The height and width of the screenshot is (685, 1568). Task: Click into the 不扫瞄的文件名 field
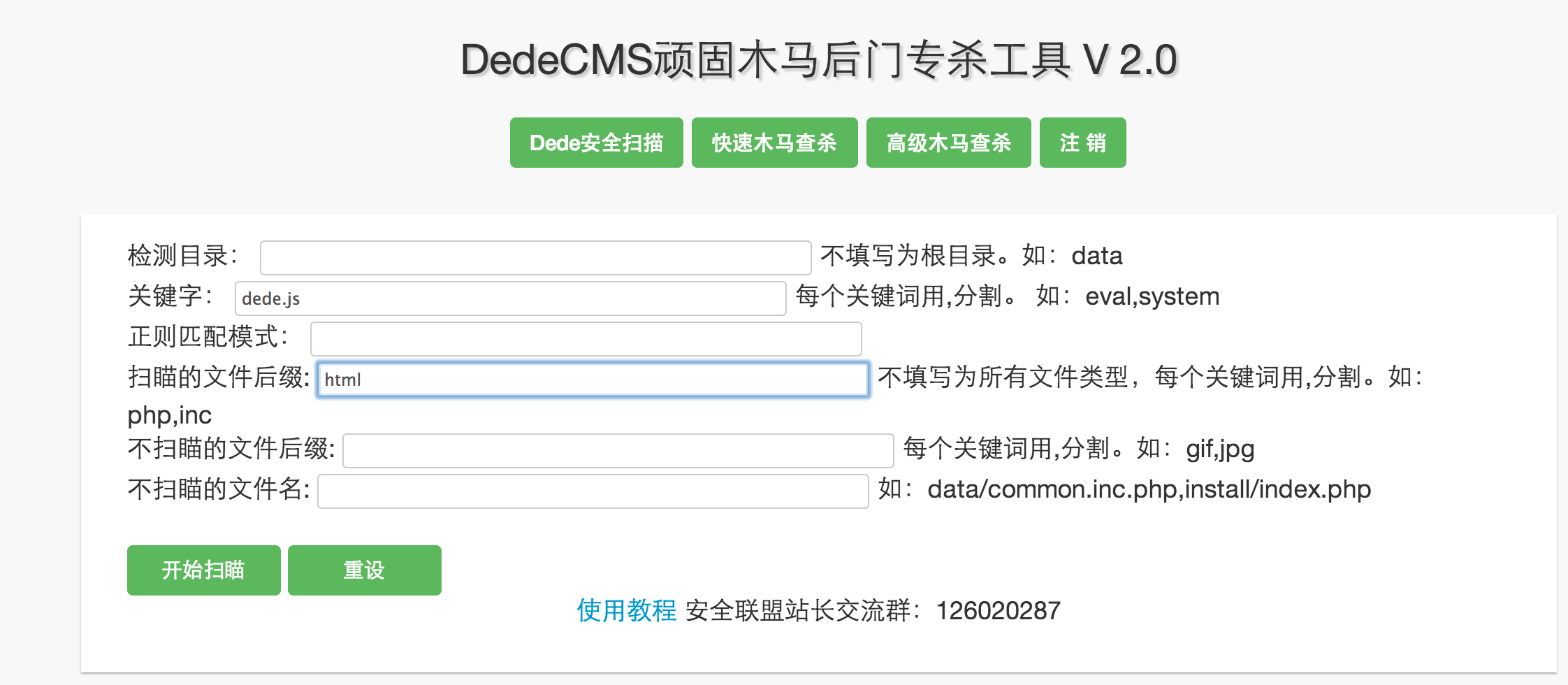tap(593, 491)
